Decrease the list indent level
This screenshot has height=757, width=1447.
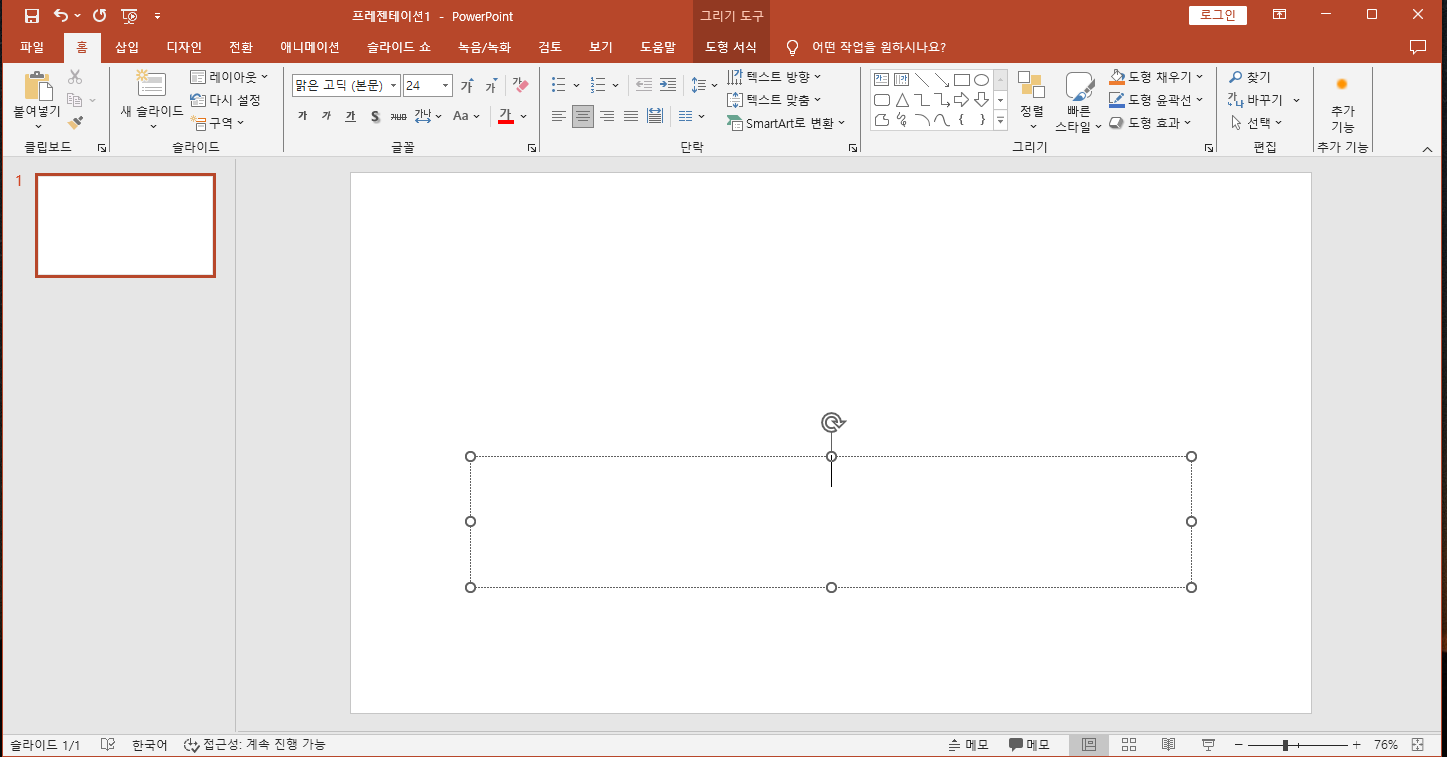tap(644, 85)
